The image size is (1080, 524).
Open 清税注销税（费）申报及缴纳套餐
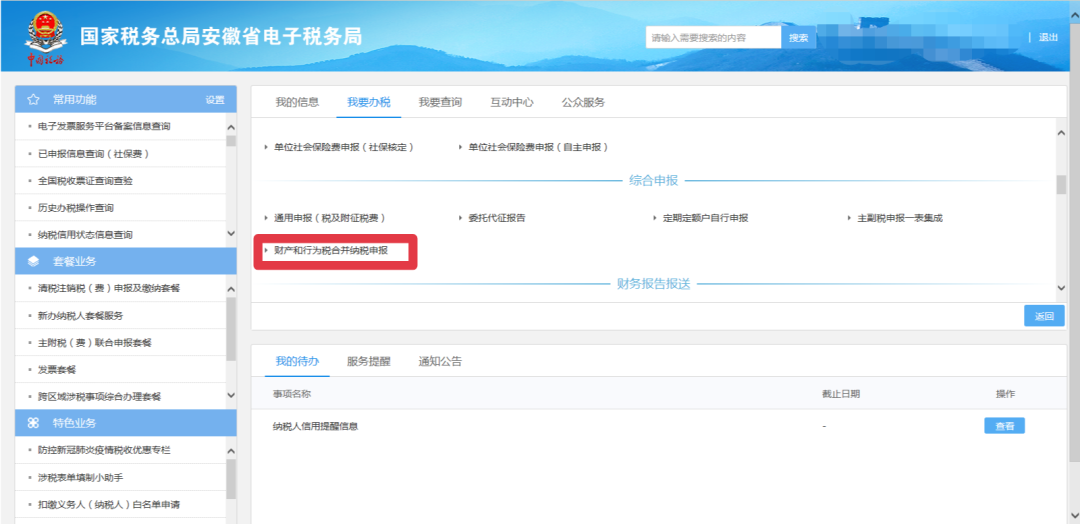(x=109, y=288)
